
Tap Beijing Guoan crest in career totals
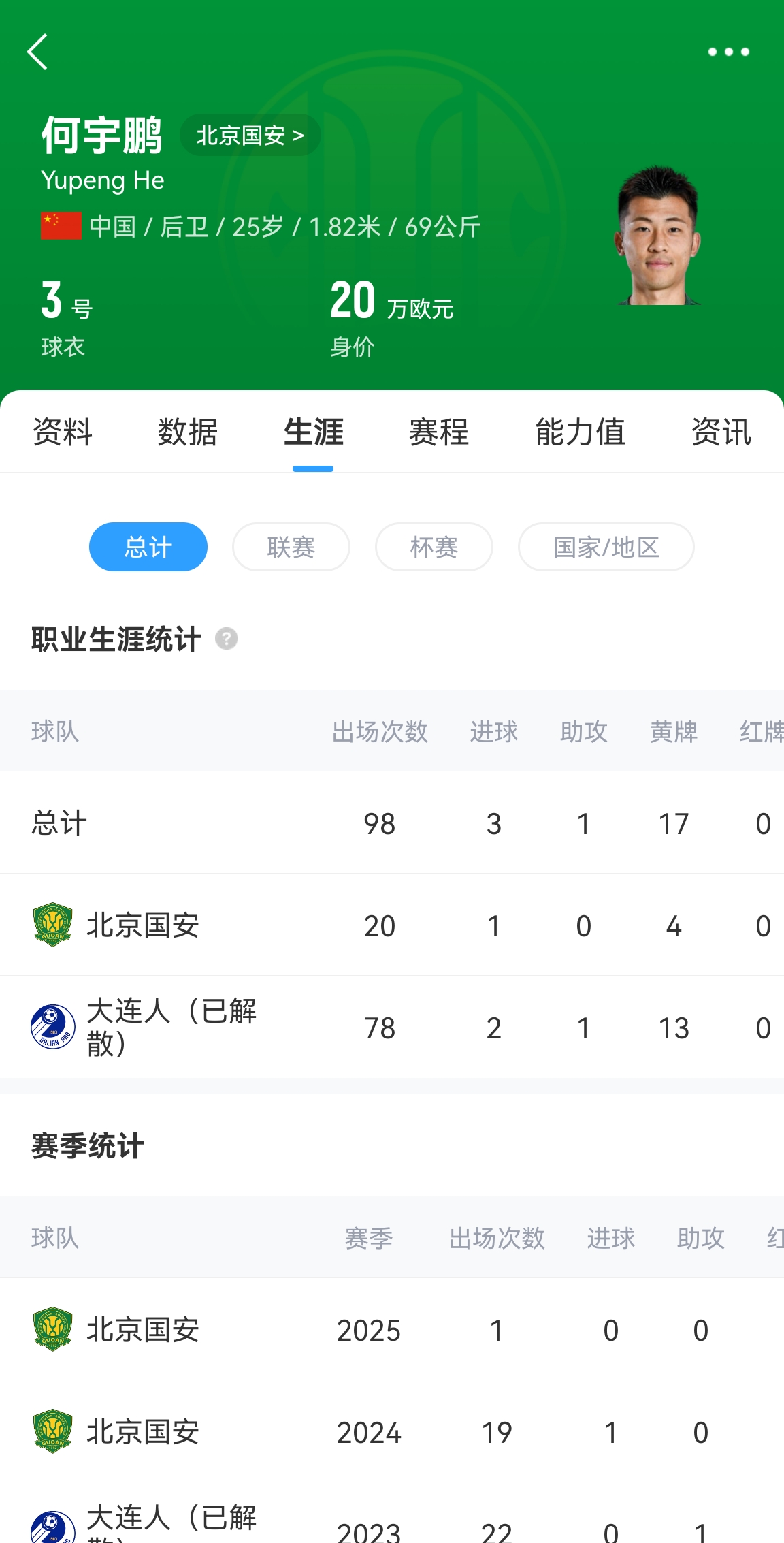tap(52, 925)
